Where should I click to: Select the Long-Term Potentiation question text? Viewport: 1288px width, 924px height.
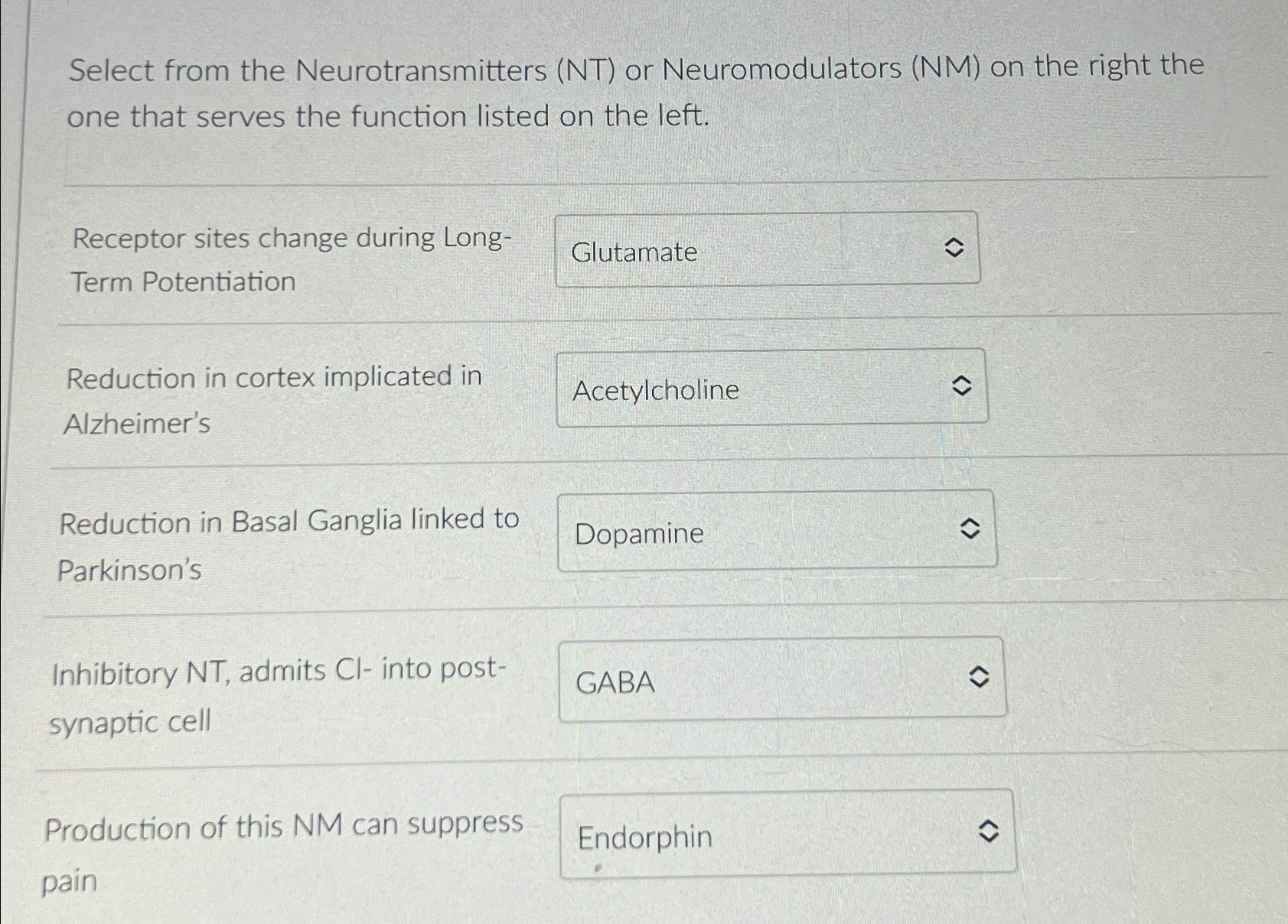pos(291,259)
